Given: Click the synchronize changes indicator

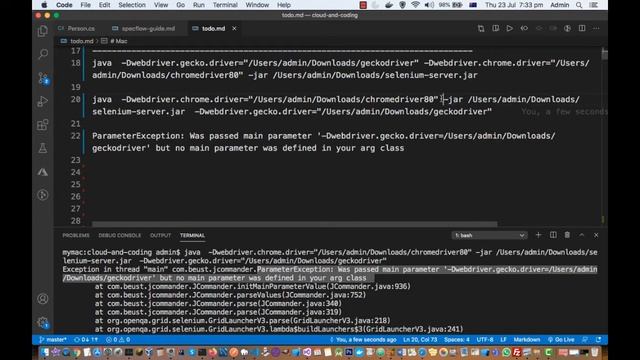Looking at the screenshot, I should coord(86,340).
